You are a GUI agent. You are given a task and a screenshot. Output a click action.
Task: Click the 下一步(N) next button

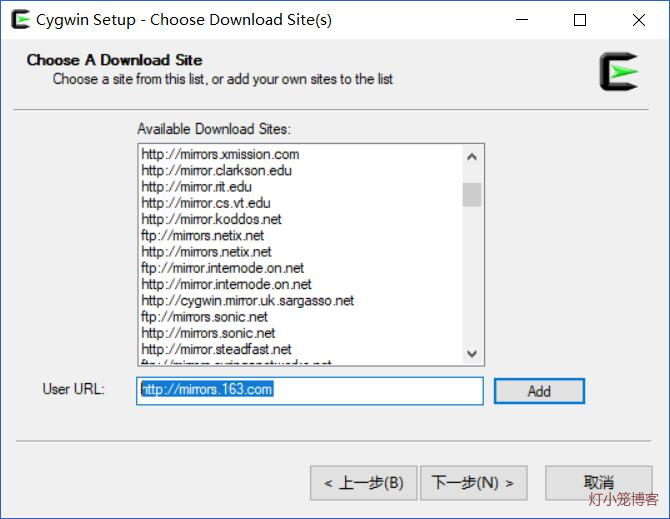click(473, 483)
